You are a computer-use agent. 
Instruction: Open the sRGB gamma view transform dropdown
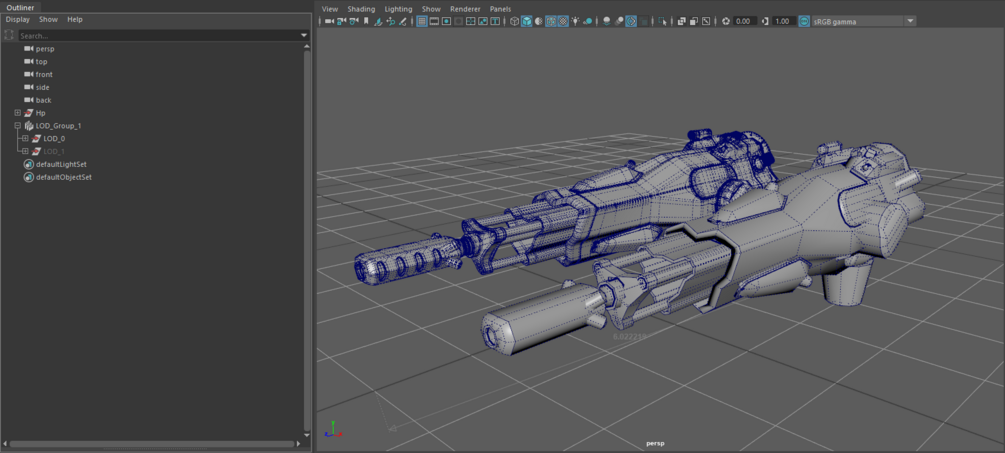(864, 21)
